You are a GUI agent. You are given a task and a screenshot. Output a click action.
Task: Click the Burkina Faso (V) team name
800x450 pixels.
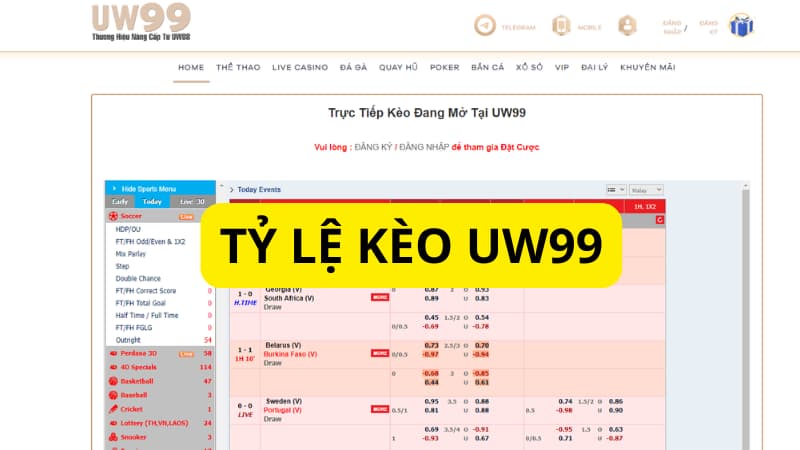tap(290, 354)
